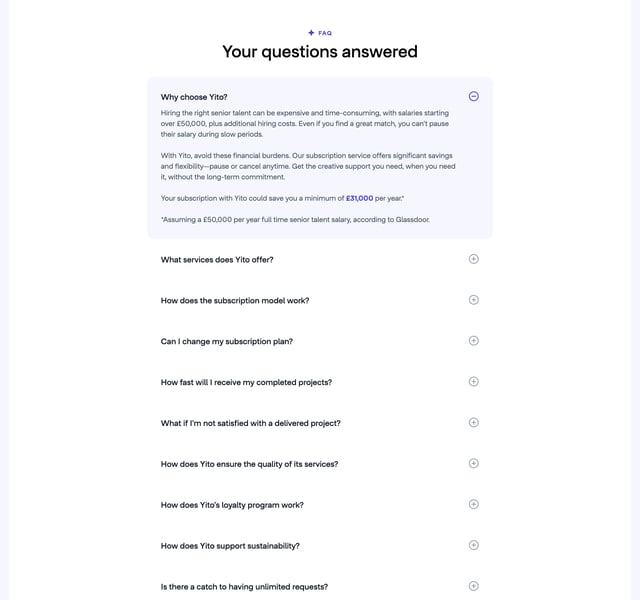
Task: Expand 'How does Yito support sustainability?'
Action: [x=230, y=547]
